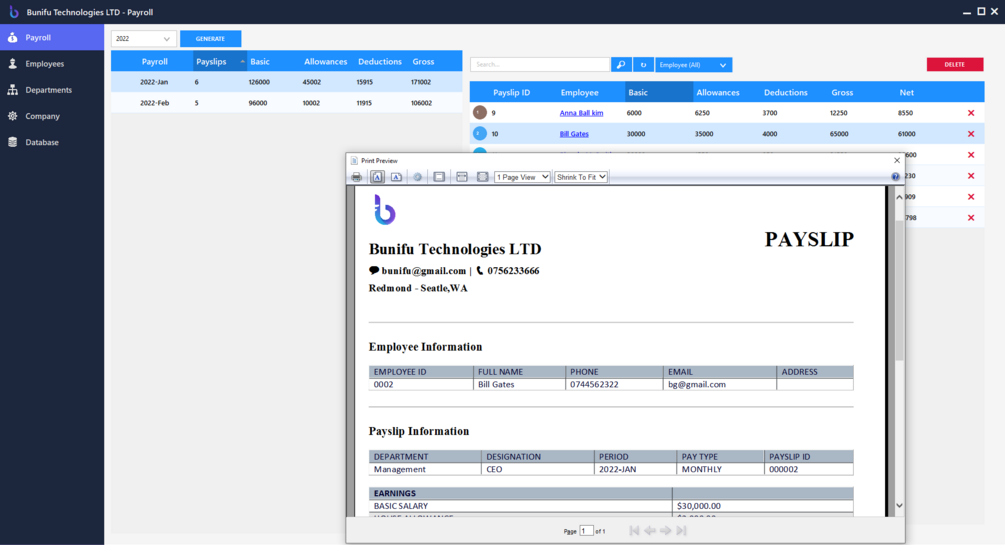Screen dimensions: 1005x545
Task: Click red X beside net value ending 230
Action: click(x=971, y=176)
